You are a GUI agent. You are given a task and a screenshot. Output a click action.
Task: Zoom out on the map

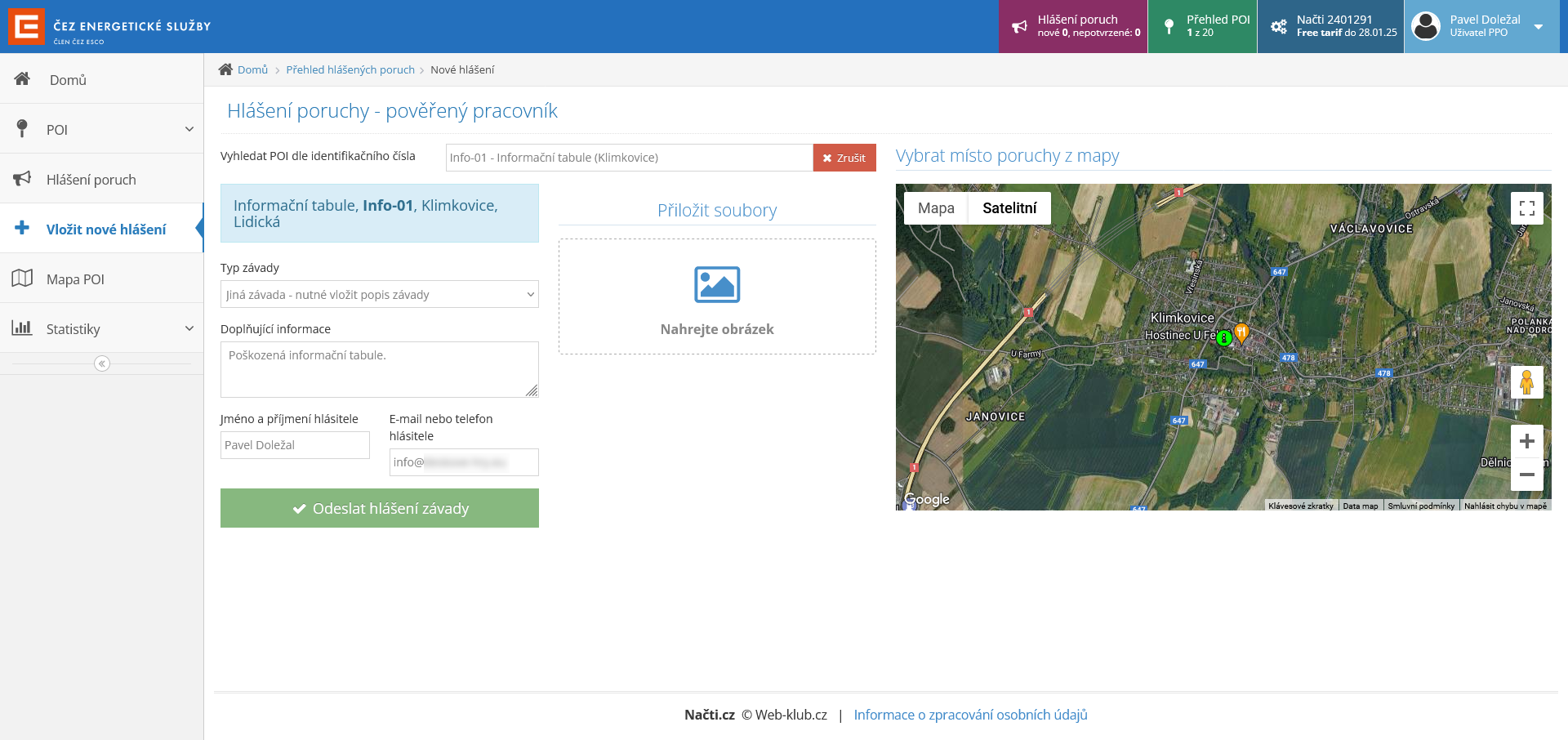tap(1526, 475)
